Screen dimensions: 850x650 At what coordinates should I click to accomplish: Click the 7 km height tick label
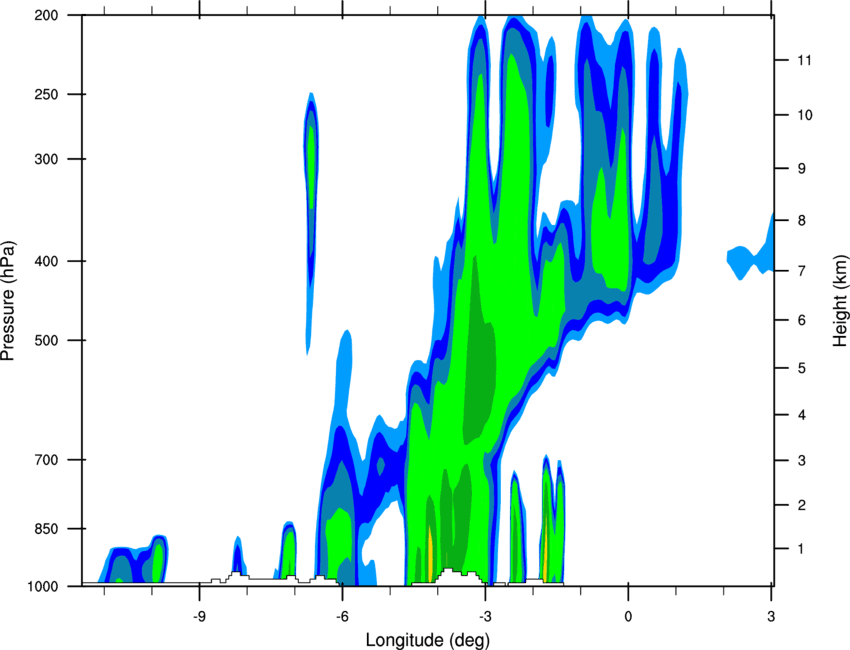point(801,271)
